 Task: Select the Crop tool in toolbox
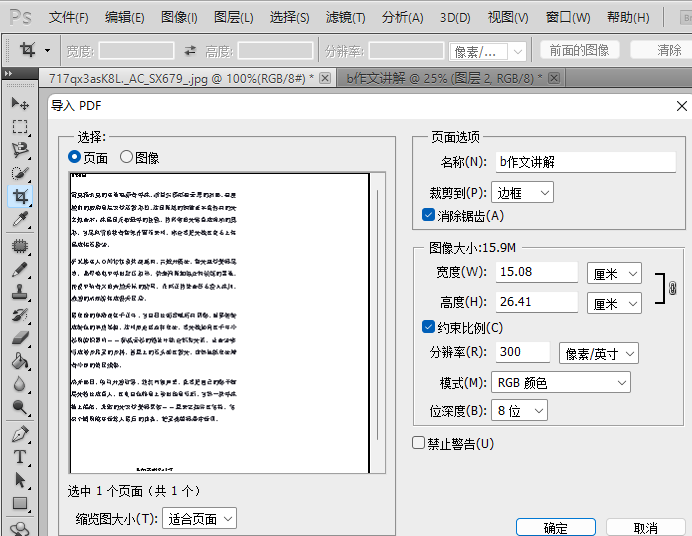[20, 196]
